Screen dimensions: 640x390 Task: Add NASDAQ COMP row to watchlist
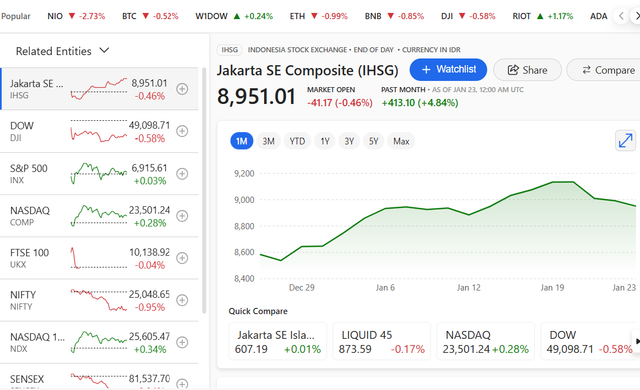182,216
